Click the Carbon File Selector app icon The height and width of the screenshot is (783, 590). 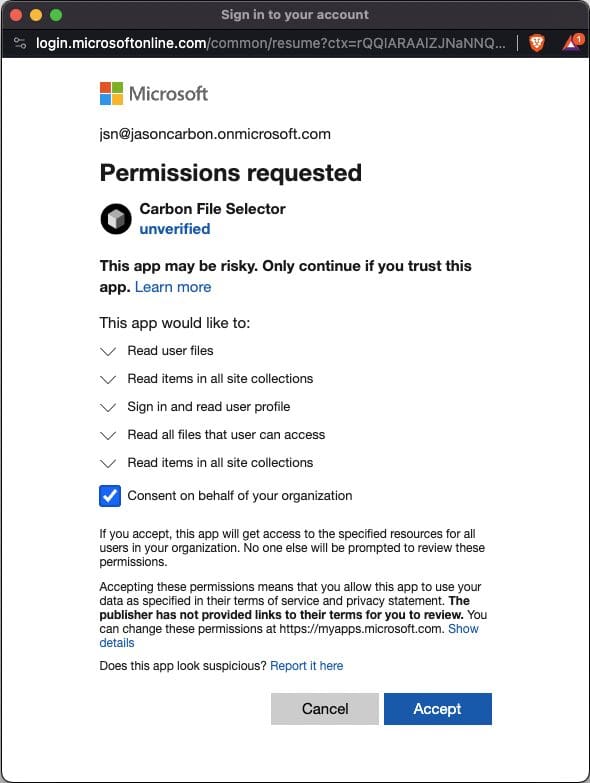click(x=116, y=219)
